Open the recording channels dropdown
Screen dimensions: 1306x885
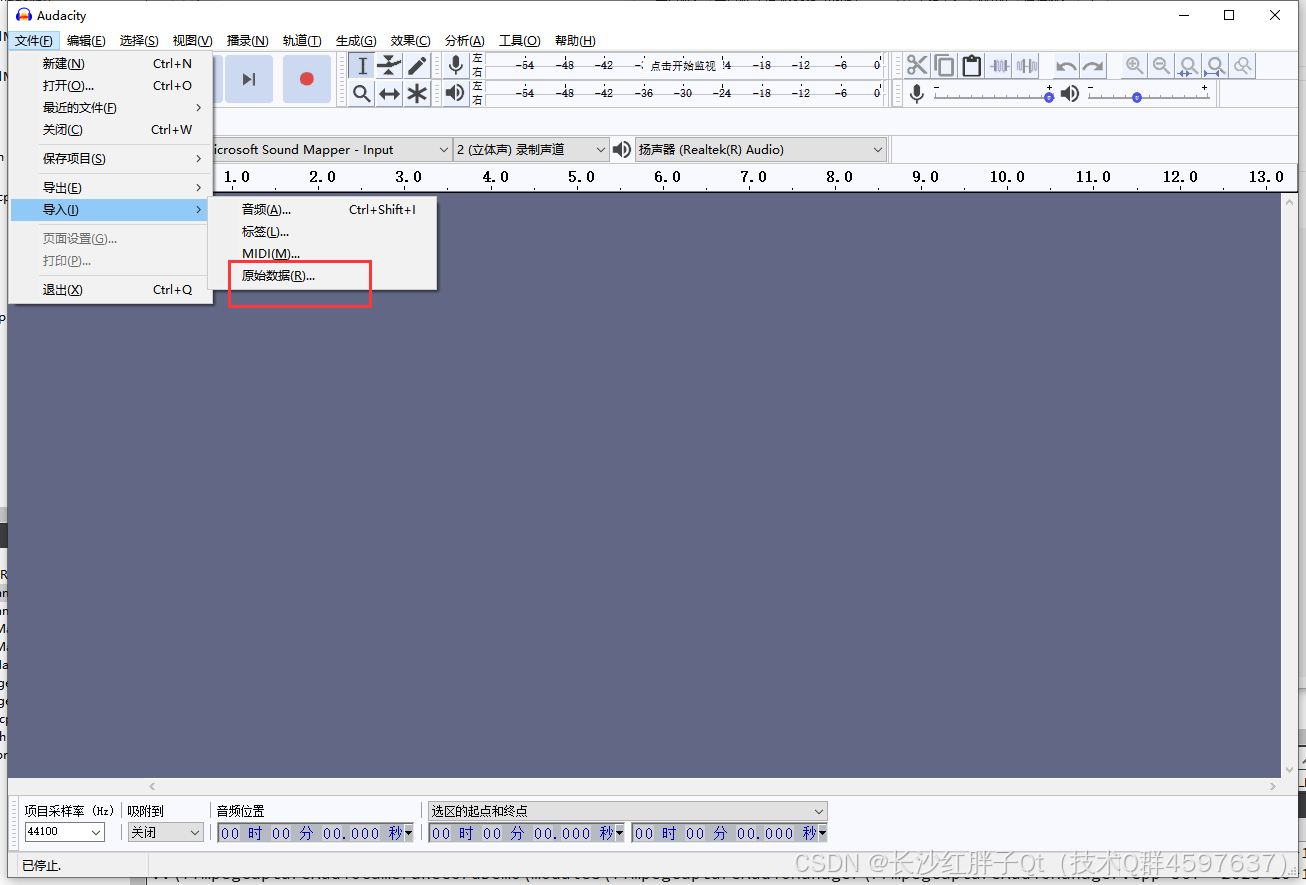[531, 150]
